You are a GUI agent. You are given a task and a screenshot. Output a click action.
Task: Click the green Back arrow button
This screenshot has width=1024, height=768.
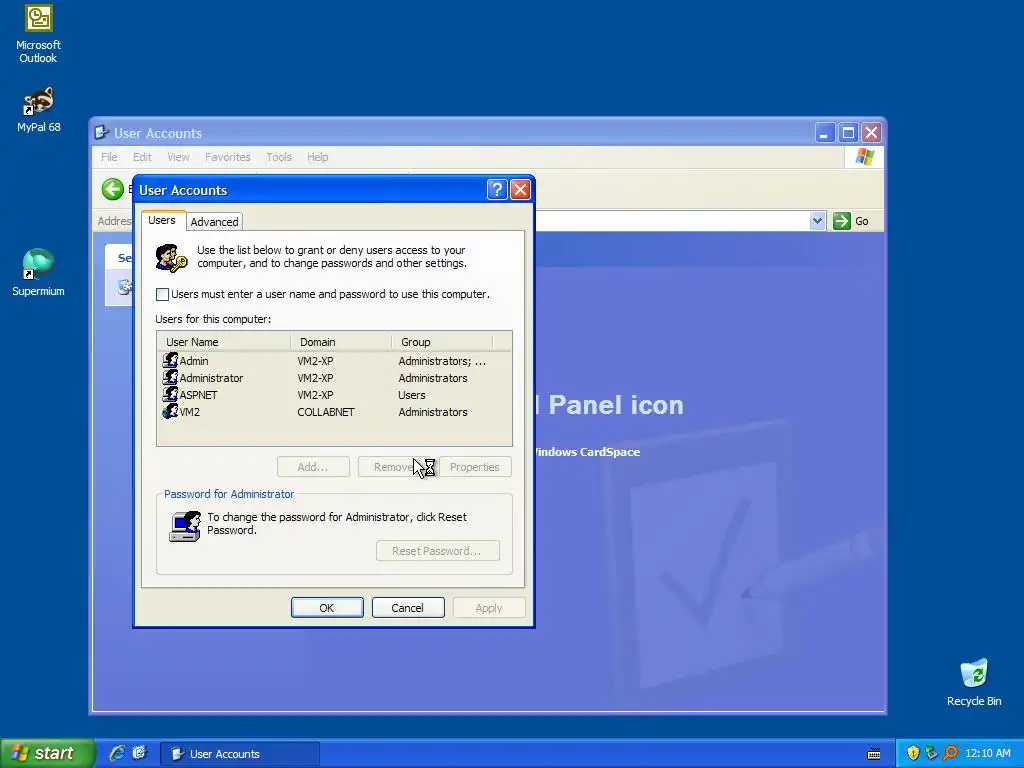click(112, 189)
